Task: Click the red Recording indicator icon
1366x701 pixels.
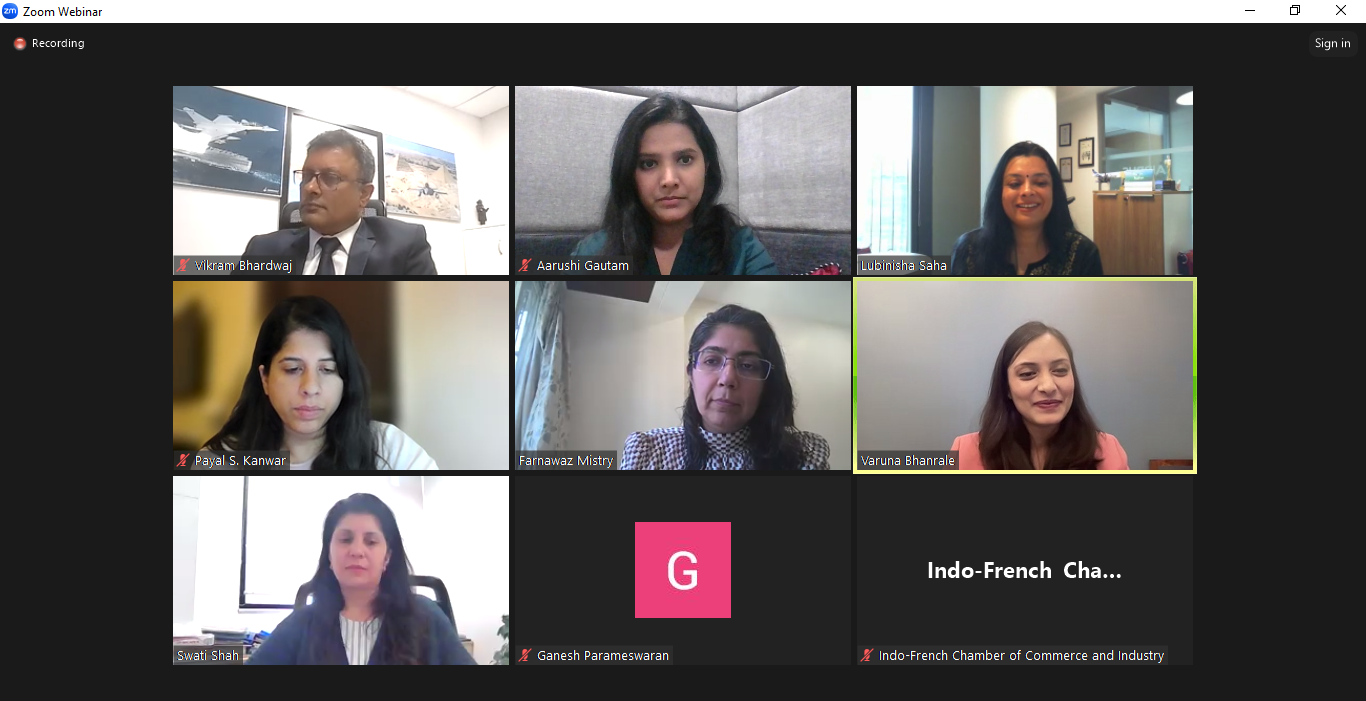Action: tap(19, 44)
